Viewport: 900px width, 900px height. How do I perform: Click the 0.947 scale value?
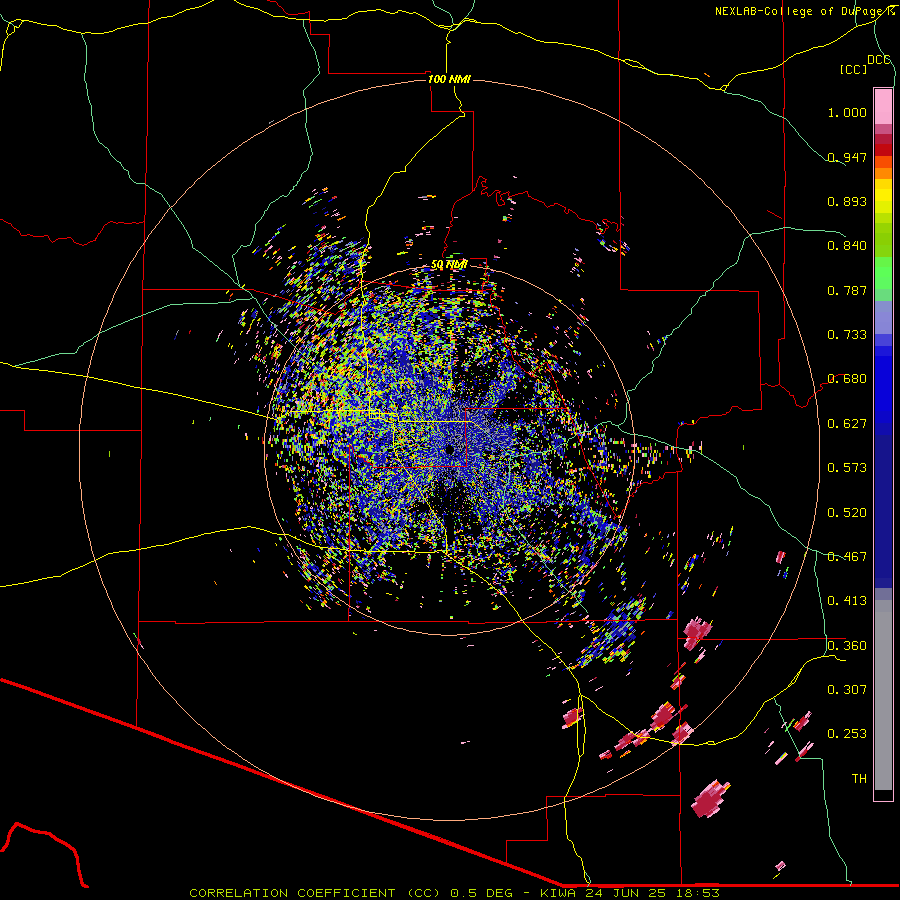point(847,157)
